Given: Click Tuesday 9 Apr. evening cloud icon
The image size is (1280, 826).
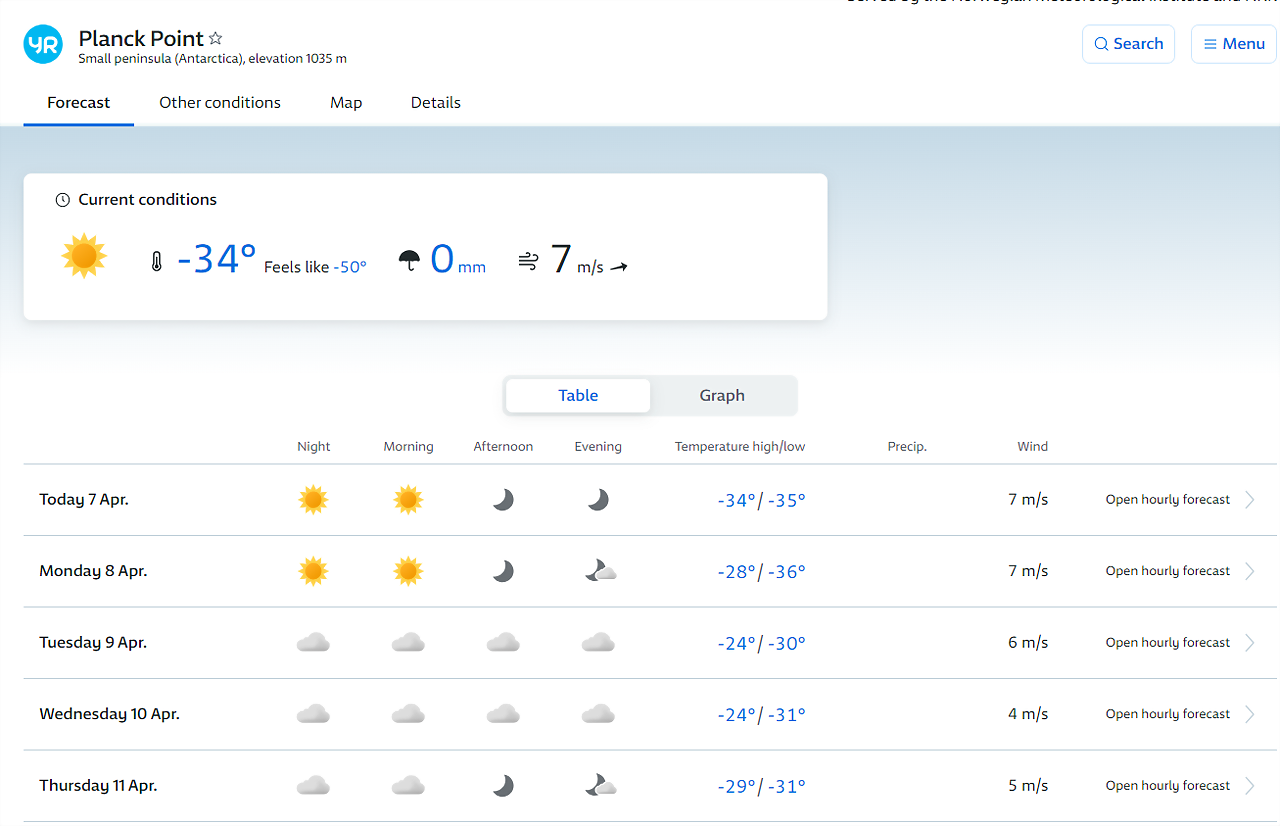Looking at the screenshot, I should pos(598,642).
